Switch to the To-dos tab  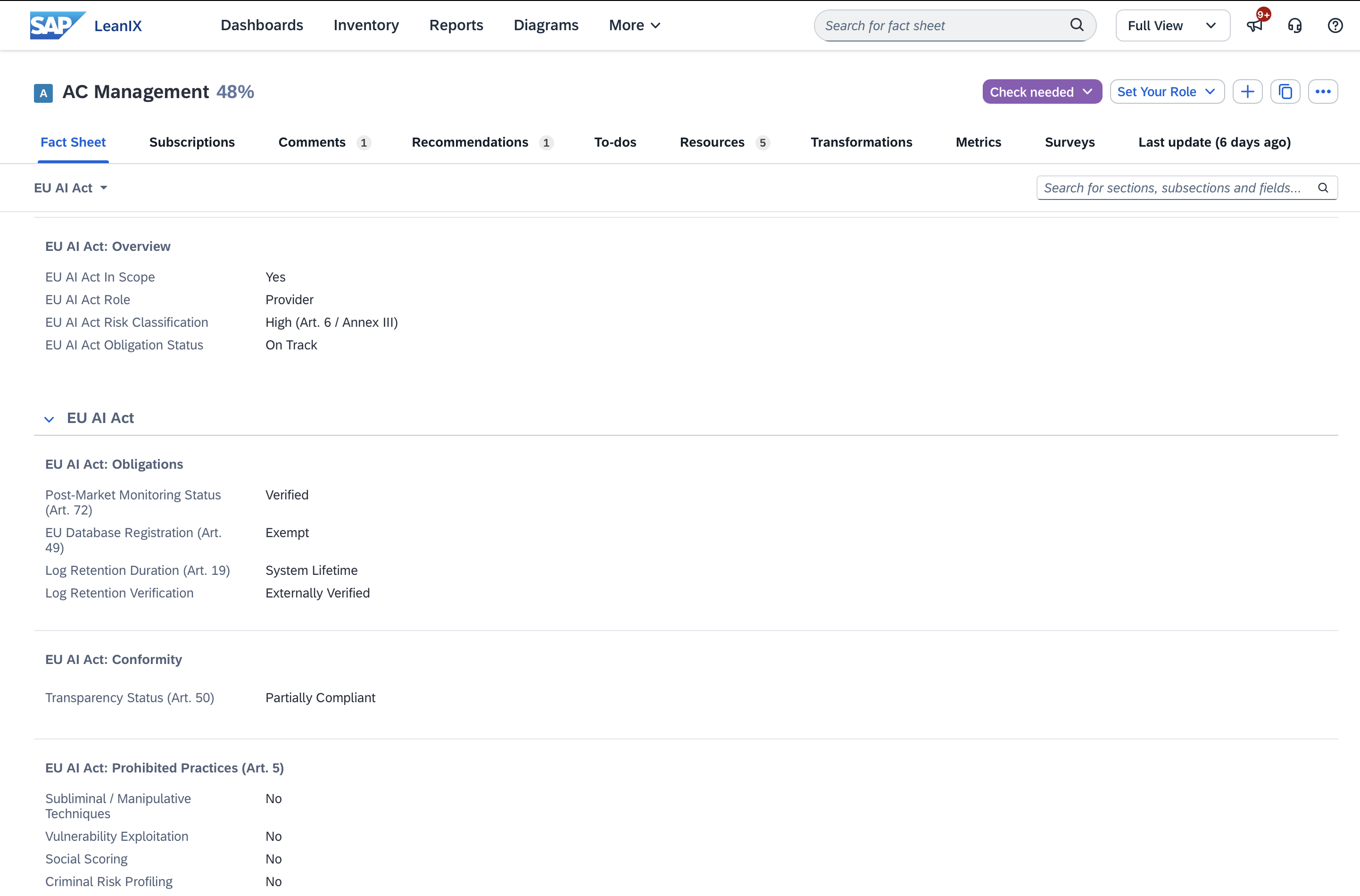pyautogui.click(x=615, y=142)
